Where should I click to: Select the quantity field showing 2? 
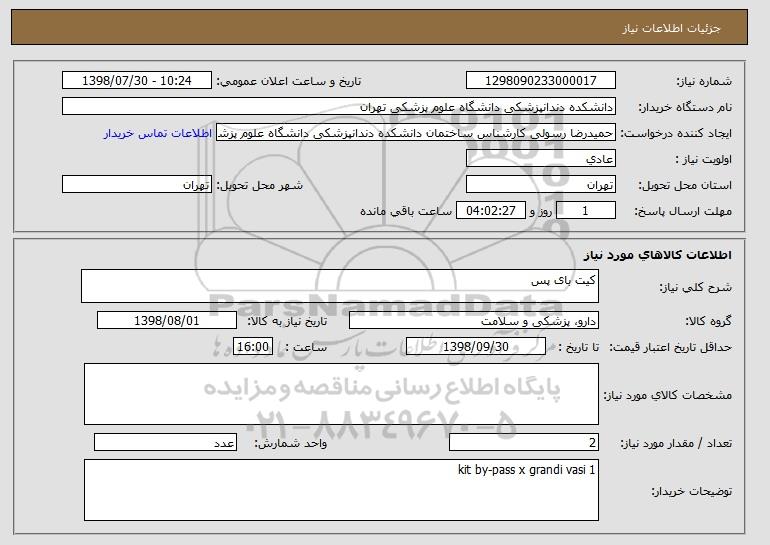[524, 442]
